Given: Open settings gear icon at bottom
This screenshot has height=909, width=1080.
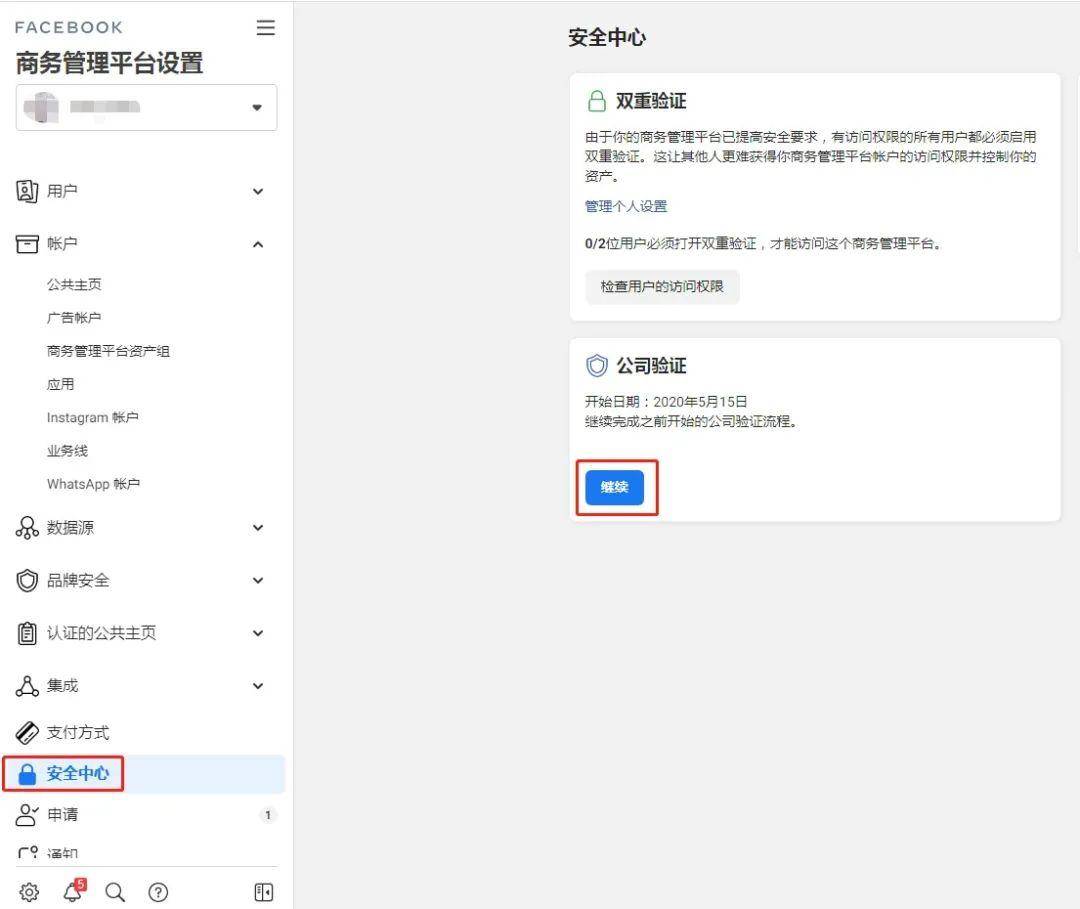Looking at the screenshot, I should click(x=29, y=892).
